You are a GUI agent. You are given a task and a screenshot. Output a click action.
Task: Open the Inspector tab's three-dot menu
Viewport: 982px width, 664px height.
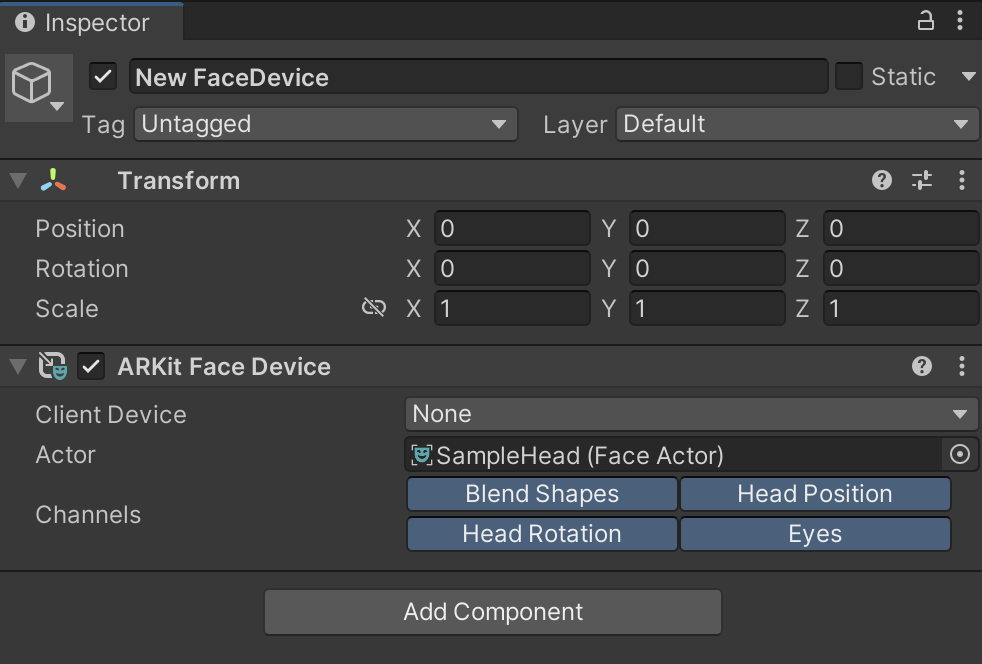[x=960, y=21]
